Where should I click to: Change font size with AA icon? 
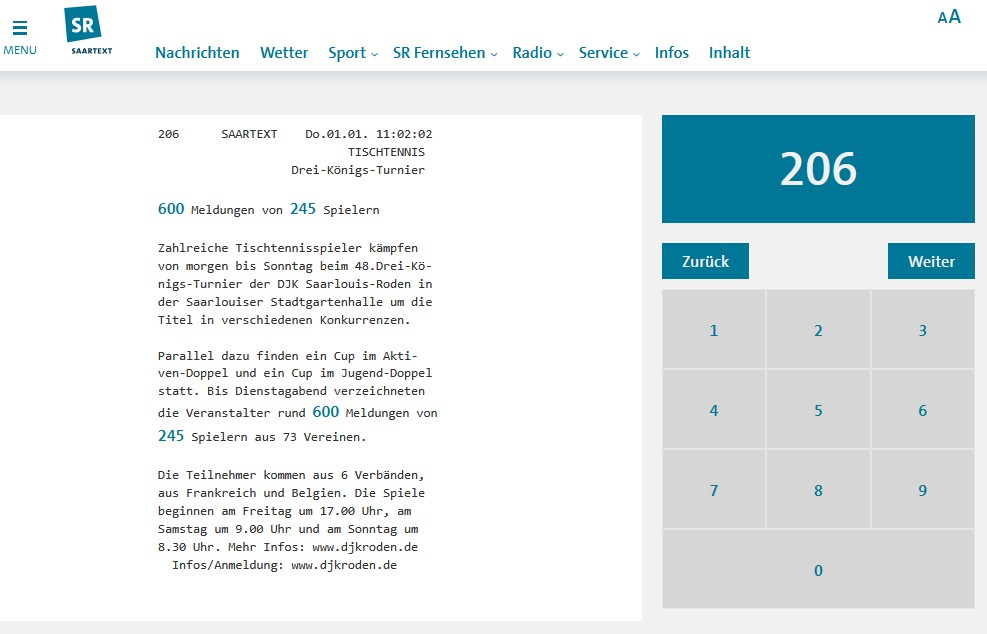click(x=948, y=17)
